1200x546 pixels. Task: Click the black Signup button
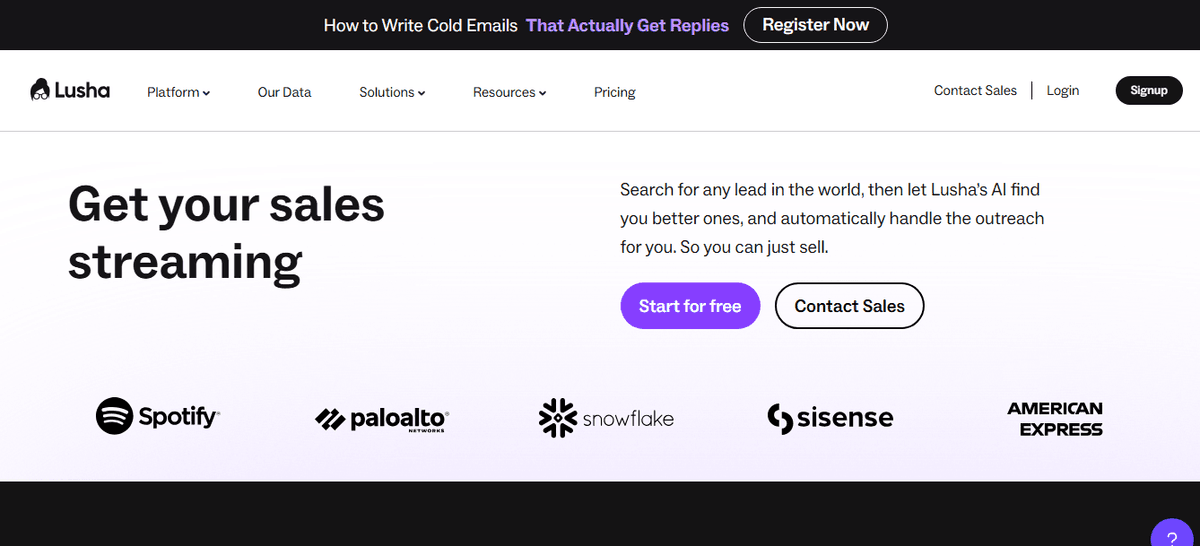1149,90
